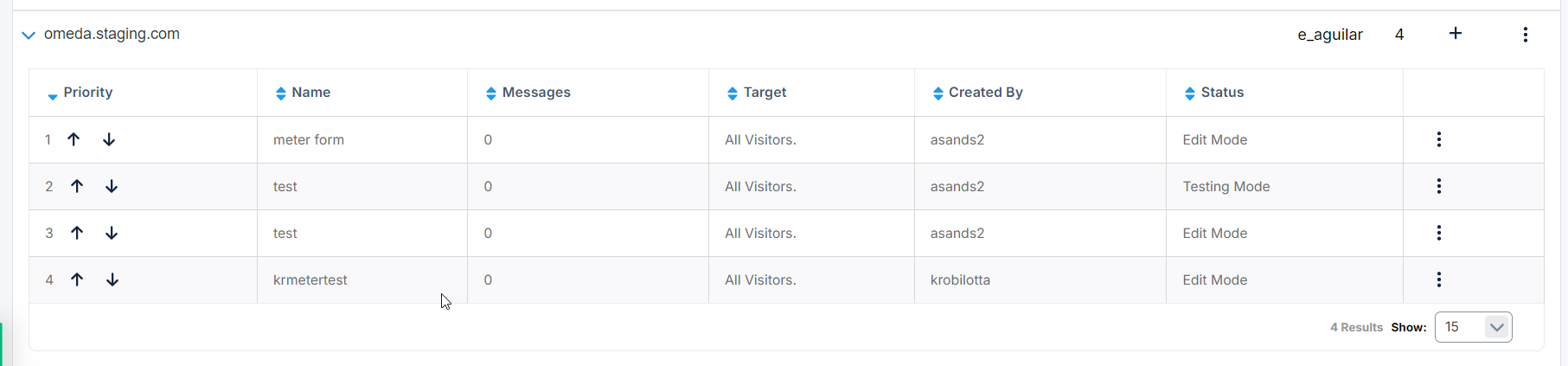The width and height of the screenshot is (1568, 366).
Task: Open actions menu for meter form row
Action: click(1438, 139)
